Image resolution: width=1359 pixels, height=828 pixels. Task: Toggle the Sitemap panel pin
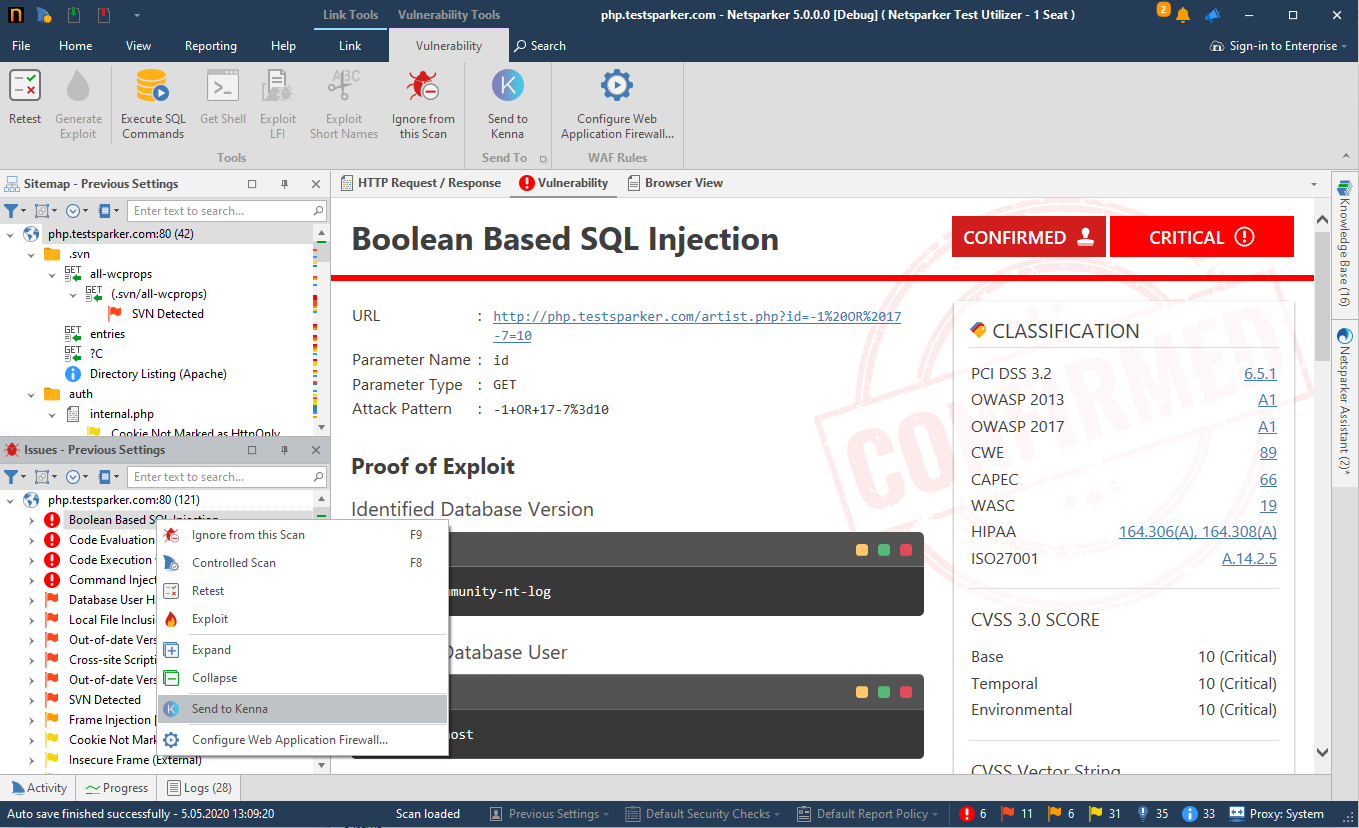(284, 183)
